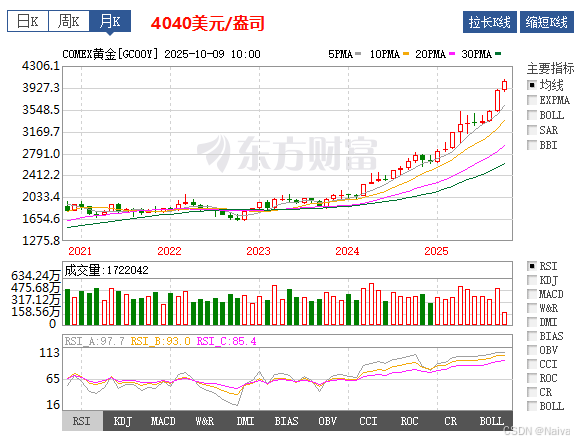Open the KDJ tab in bottom bar
The width and height of the screenshot is (574, 442).
coord(123,421)
